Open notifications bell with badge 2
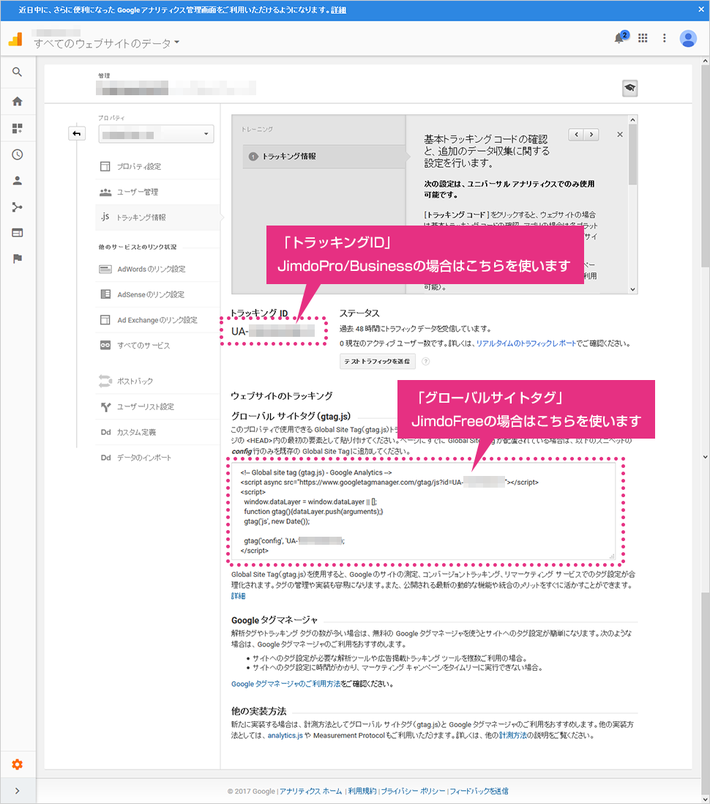This screenshot has height=804, width=710. pos(620,37)
